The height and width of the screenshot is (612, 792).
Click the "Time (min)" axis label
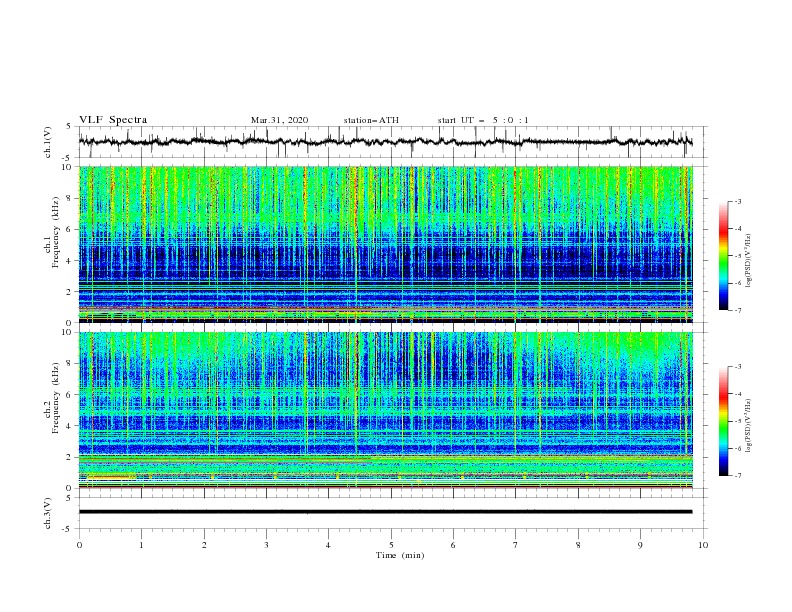[x=400, y=555]
